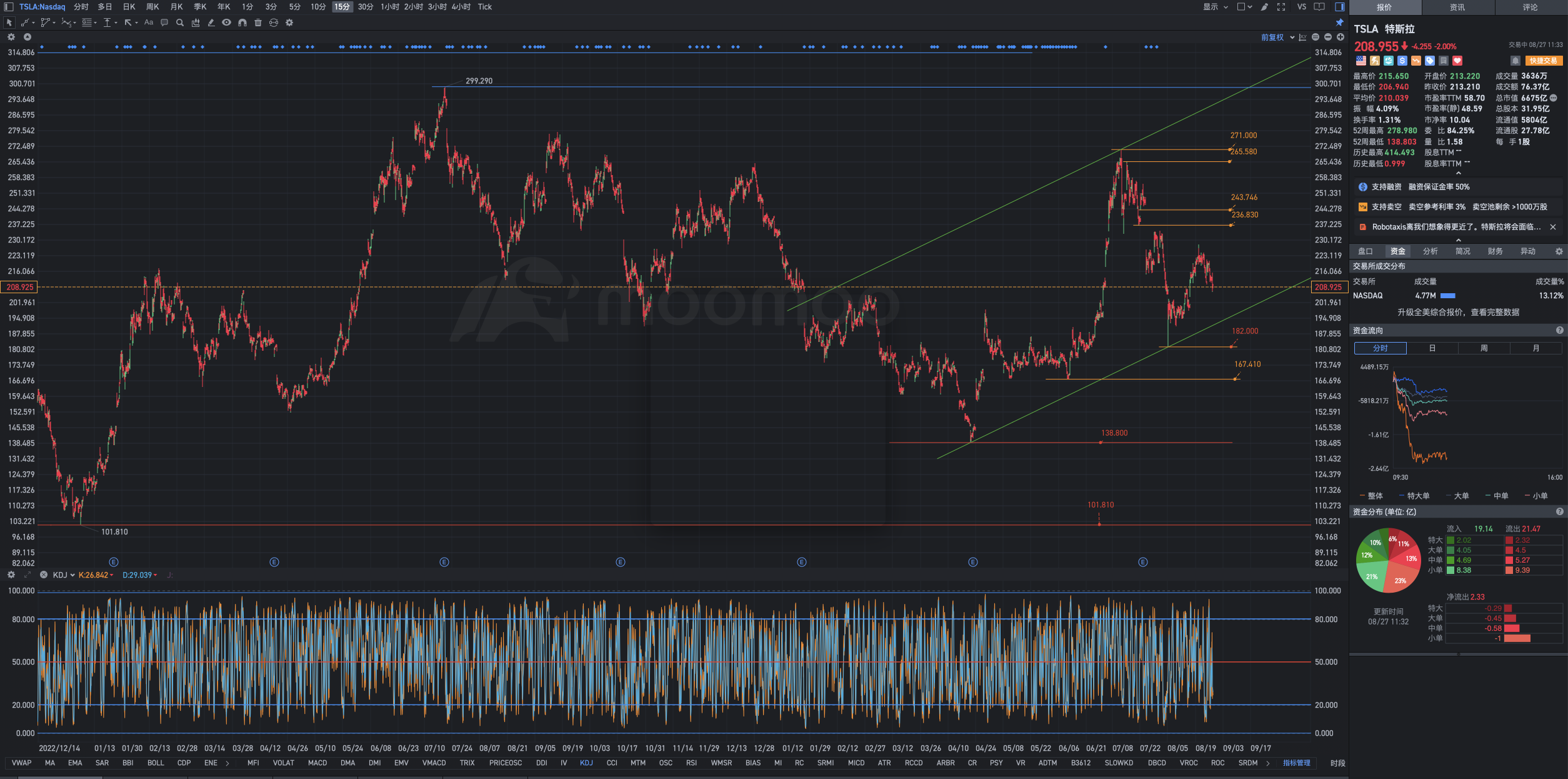Open KDJ indicator settings gear
The image size is (1568, 779).
point(11,575)
